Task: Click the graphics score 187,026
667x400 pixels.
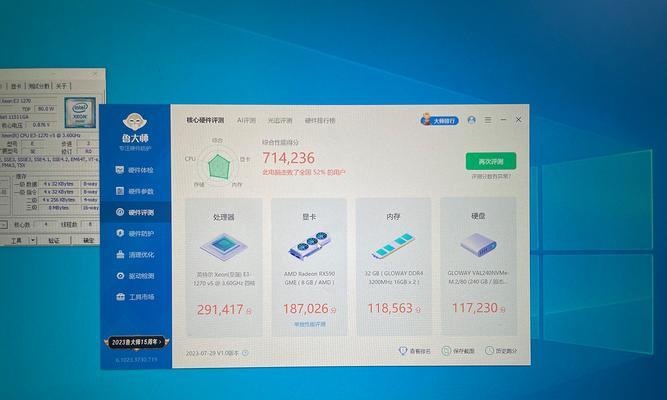Action: pos(306,309)
